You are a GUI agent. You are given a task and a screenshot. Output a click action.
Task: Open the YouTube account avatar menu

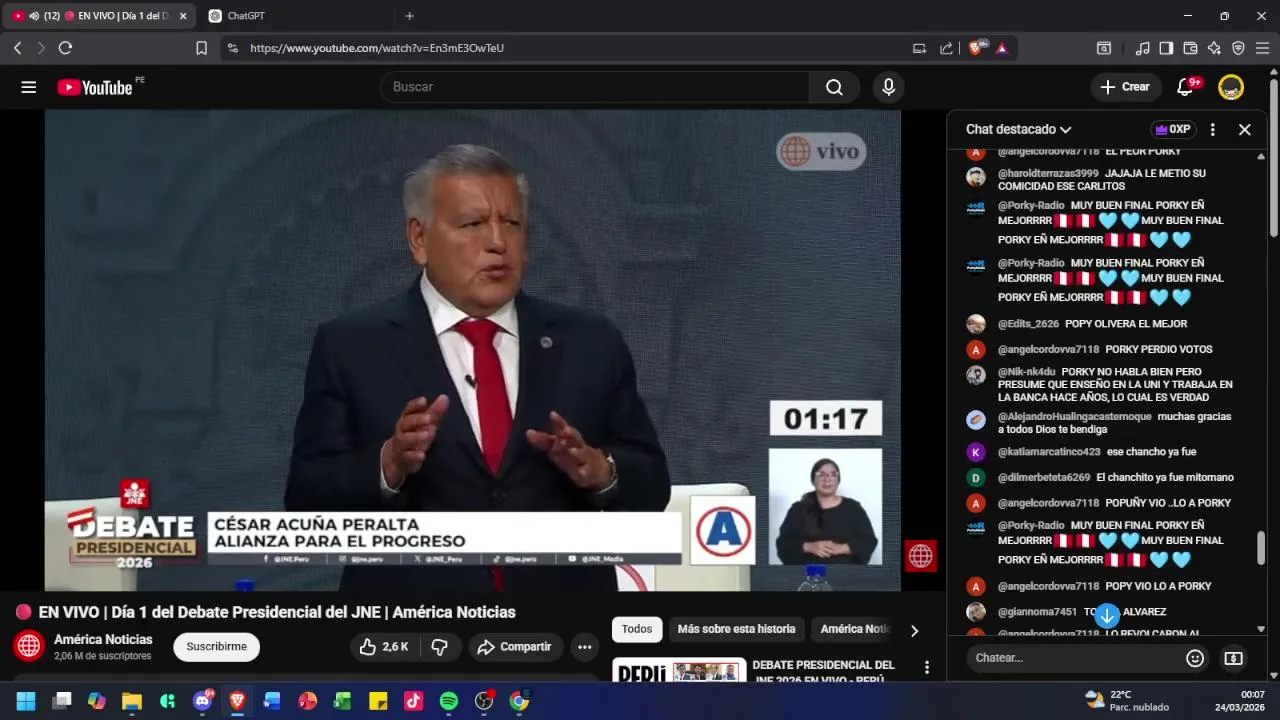pyautogui.click(x=1231, y=87)
